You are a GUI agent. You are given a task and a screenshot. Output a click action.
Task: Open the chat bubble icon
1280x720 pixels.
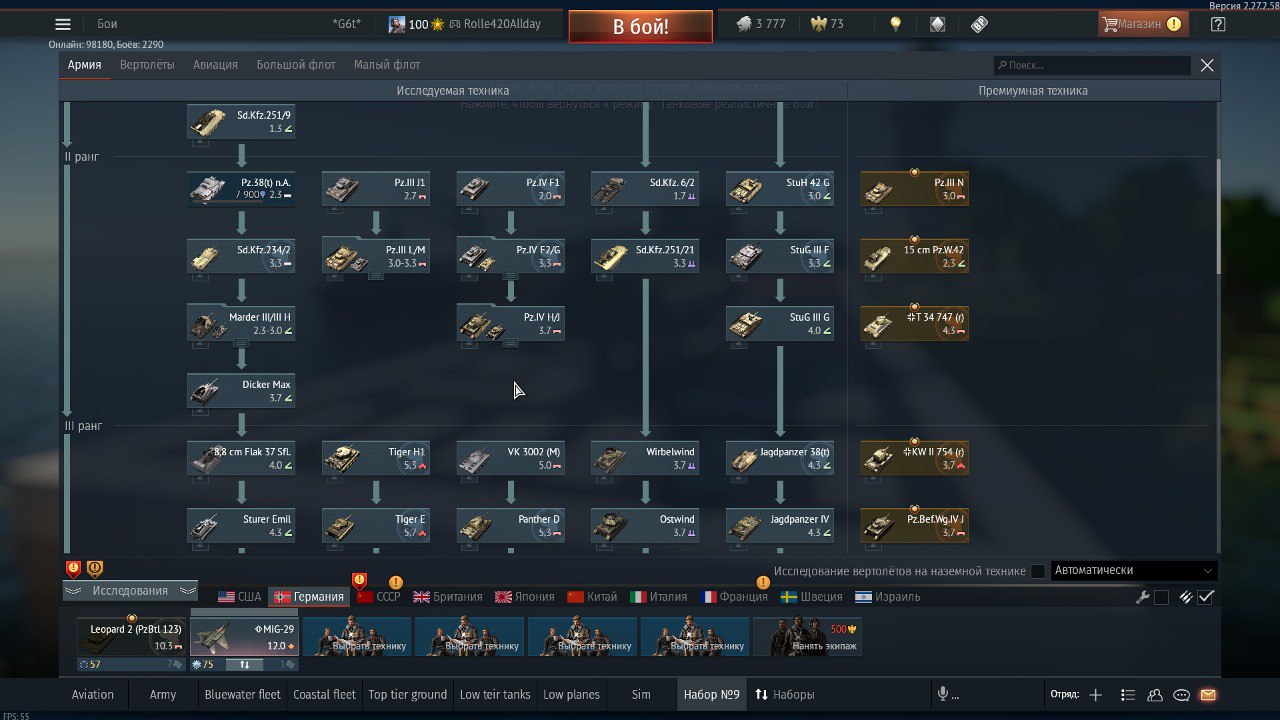[x=1181, y=694]
